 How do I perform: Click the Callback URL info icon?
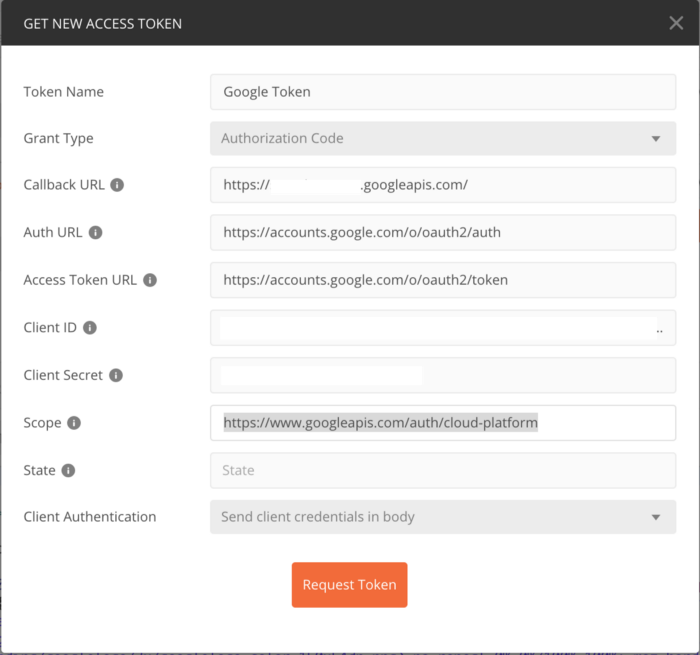[x=117, y=185]
